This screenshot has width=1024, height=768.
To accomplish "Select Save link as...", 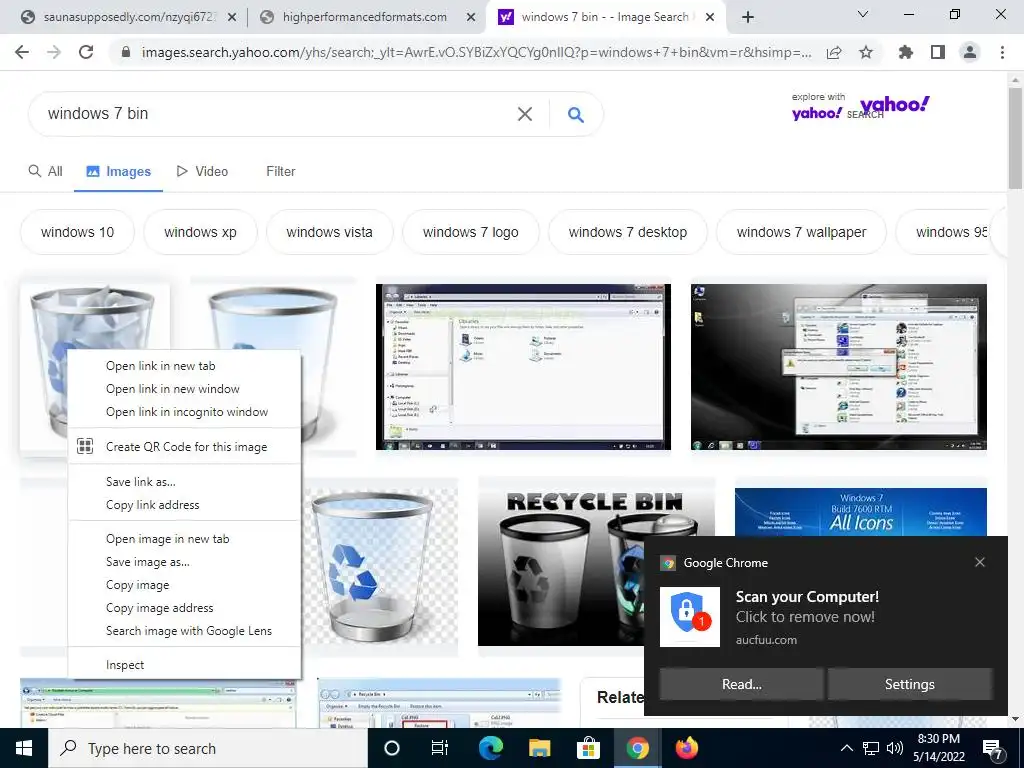I will pyautogui.click(x=184, y=482).
